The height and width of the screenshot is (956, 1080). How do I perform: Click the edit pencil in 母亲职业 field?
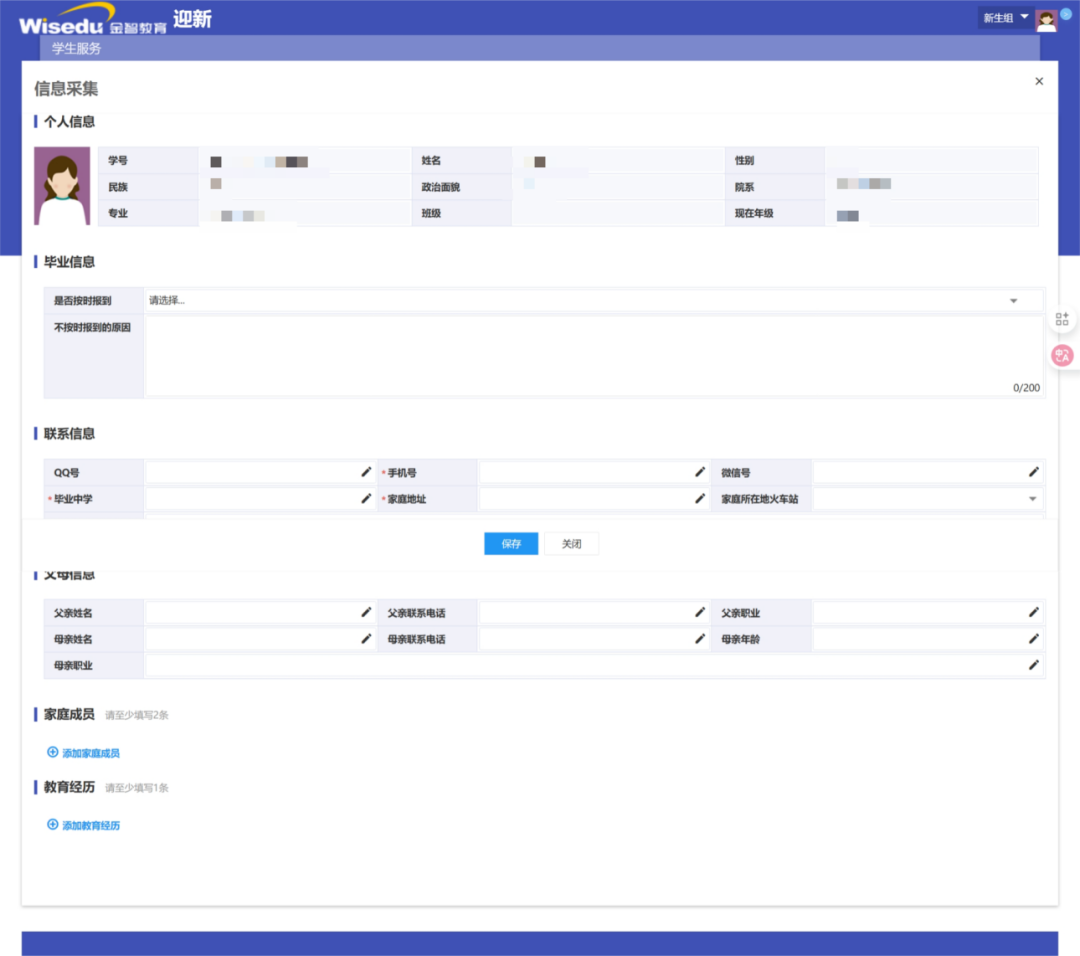pos(1034,665)
